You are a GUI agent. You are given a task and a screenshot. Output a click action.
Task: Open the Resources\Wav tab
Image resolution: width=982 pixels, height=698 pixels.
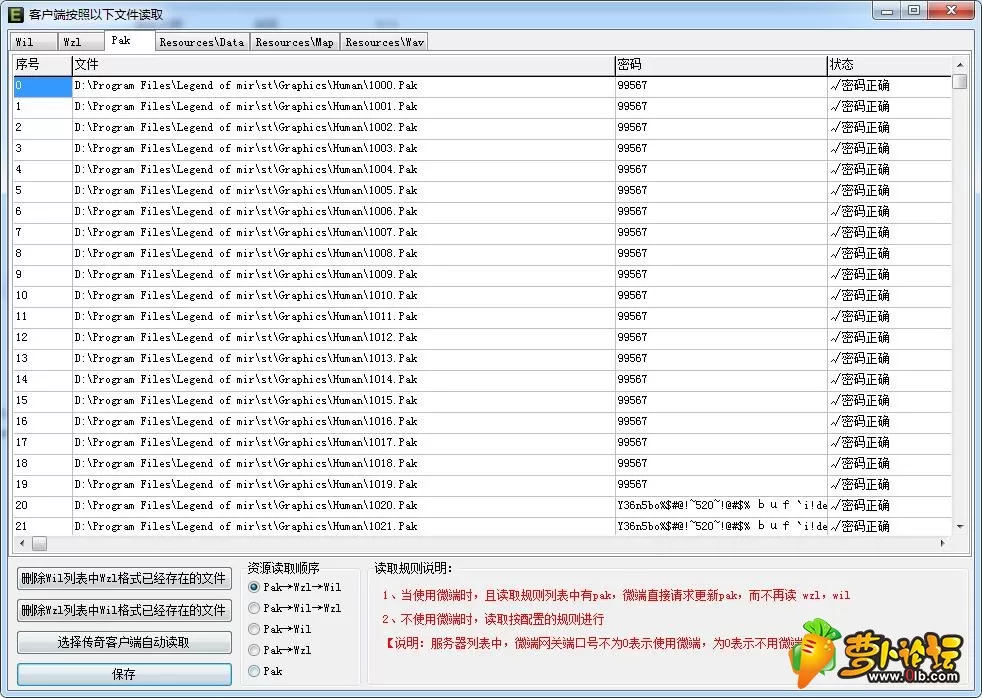pos(385,42)
